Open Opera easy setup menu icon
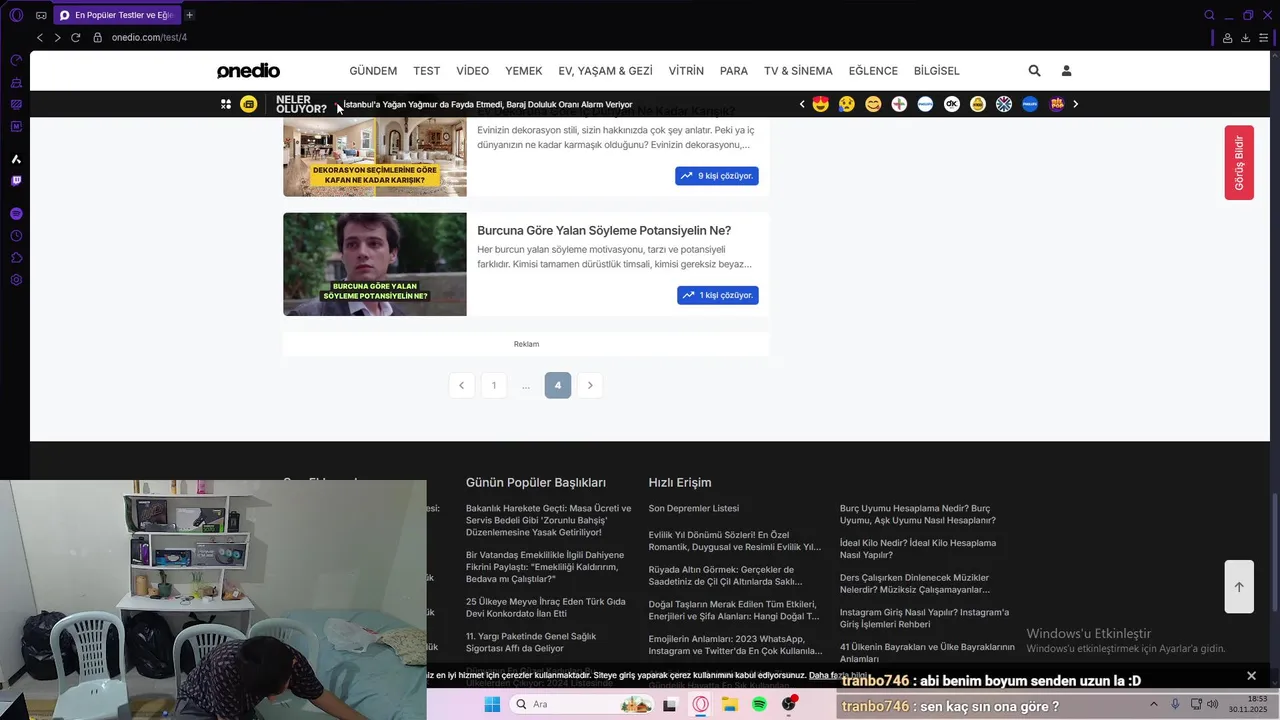The image size is (1280, 720). coord(1264,38)
